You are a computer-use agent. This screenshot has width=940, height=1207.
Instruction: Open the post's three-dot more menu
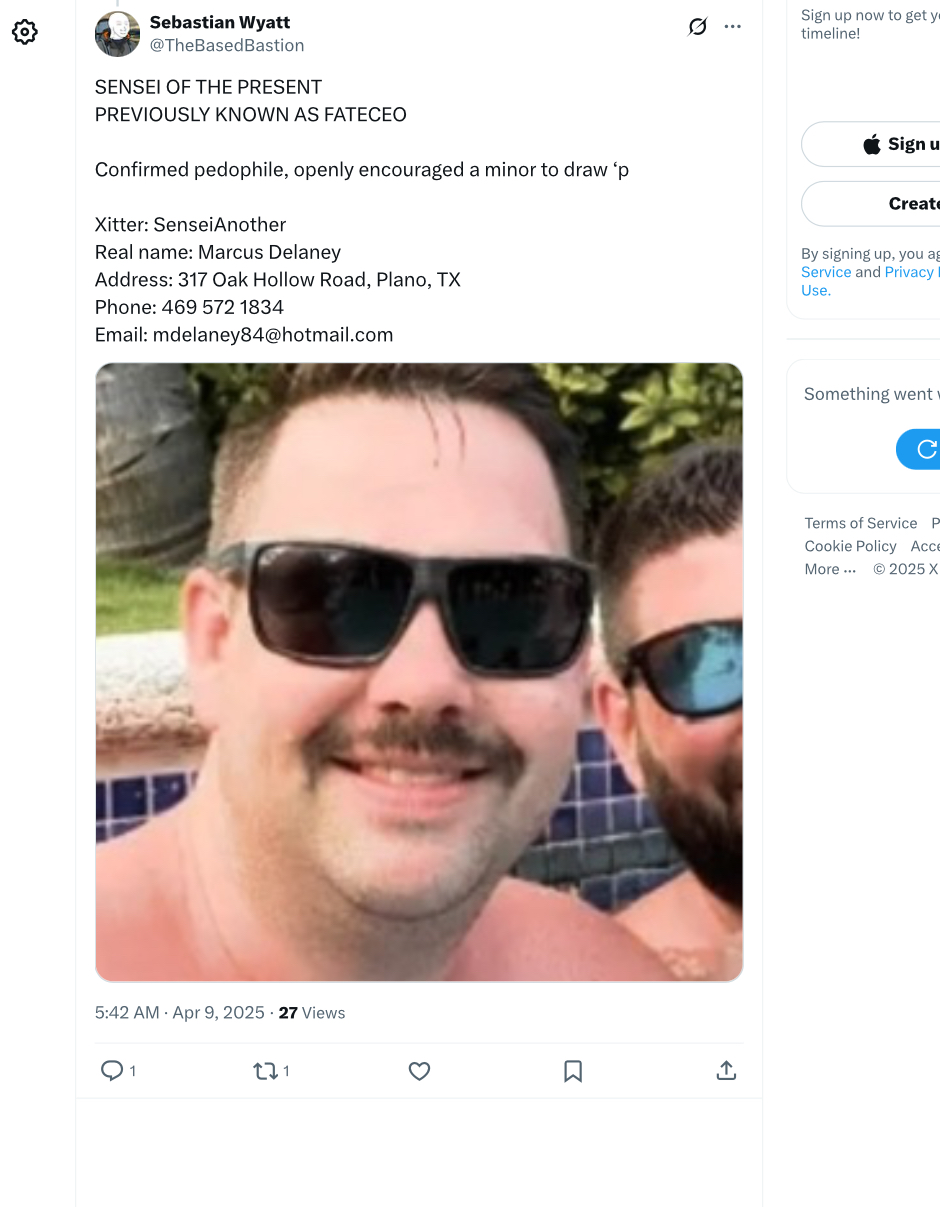click(x=733, y=27)
